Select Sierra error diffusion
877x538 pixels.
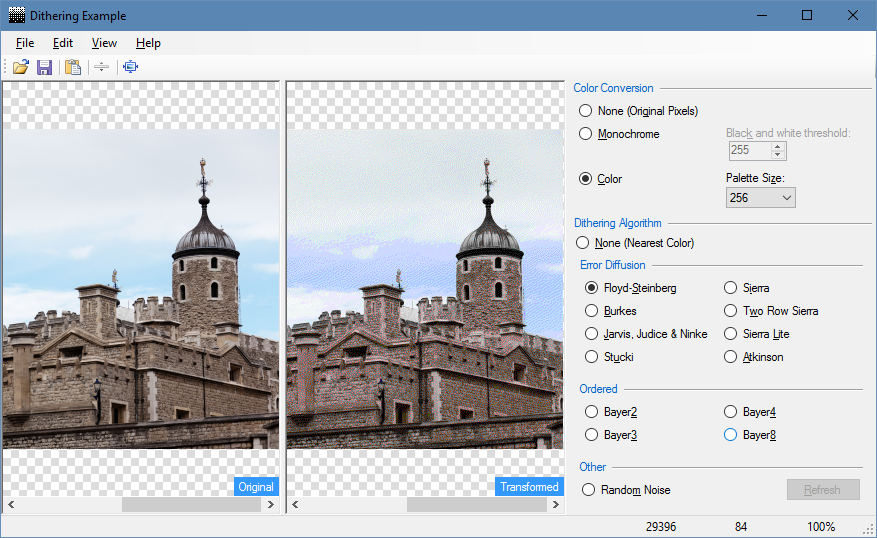[747, 288]
